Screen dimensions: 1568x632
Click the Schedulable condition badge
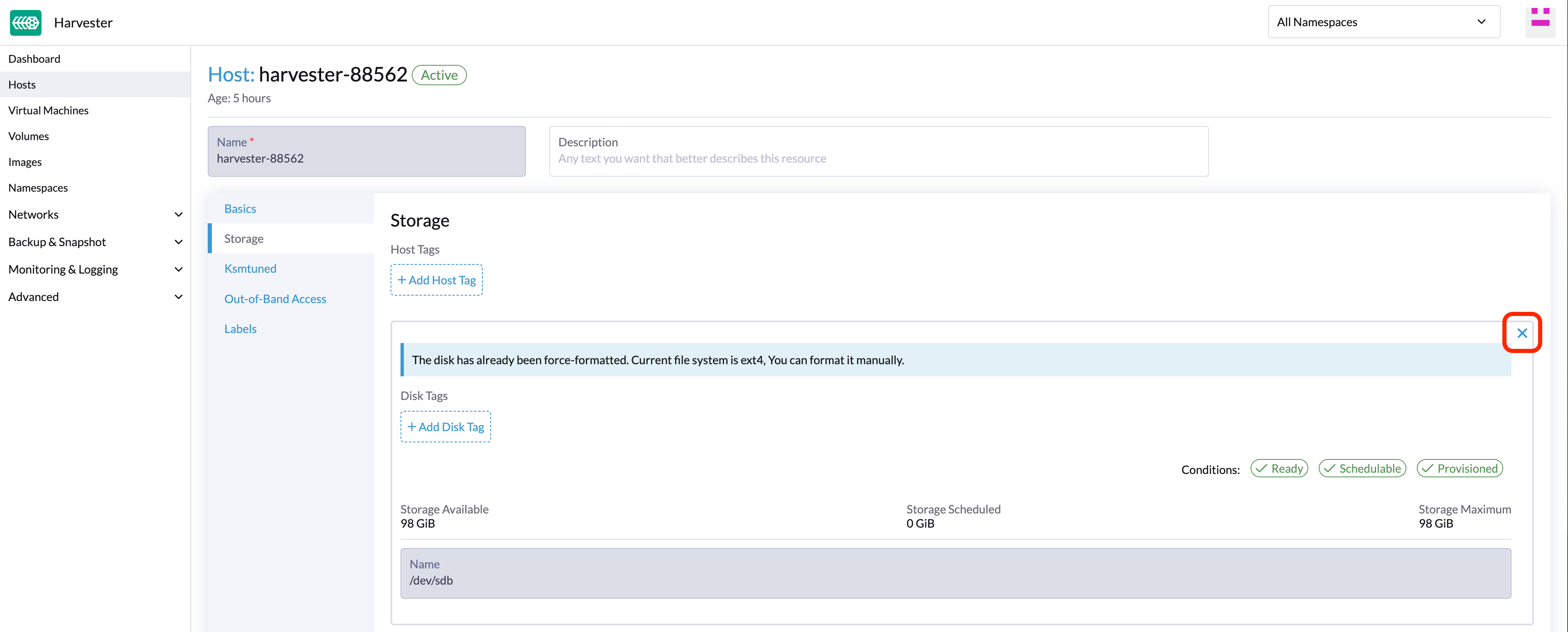1362,468
